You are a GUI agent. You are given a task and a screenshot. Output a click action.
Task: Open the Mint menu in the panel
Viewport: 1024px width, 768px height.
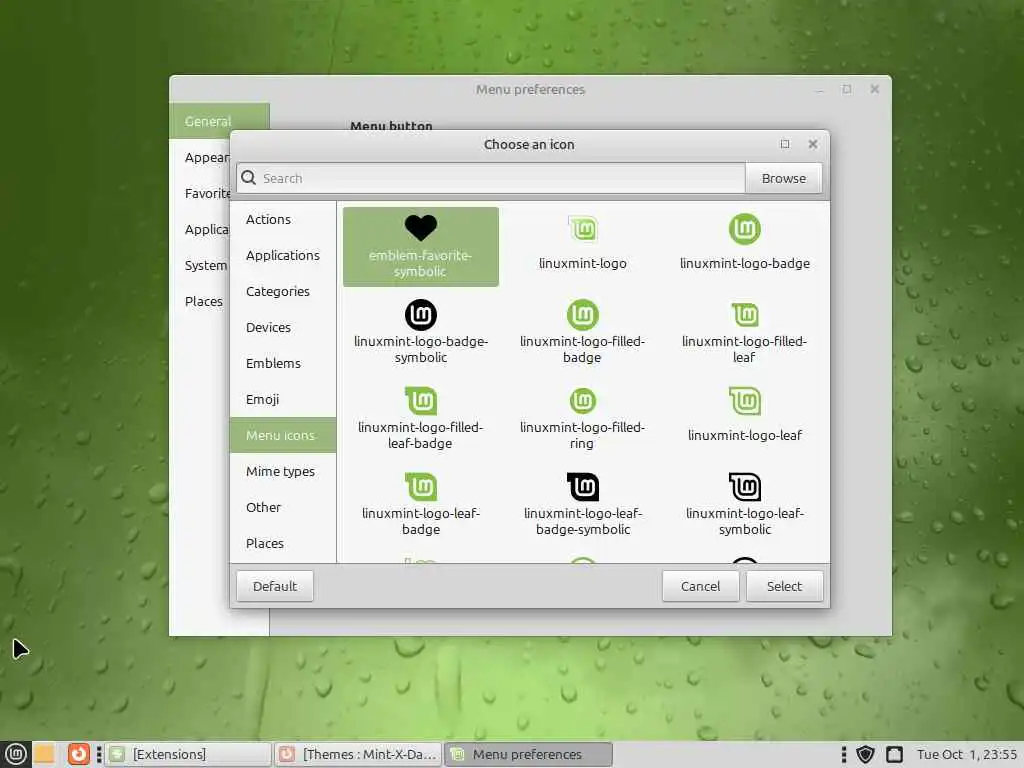[16, 754]
